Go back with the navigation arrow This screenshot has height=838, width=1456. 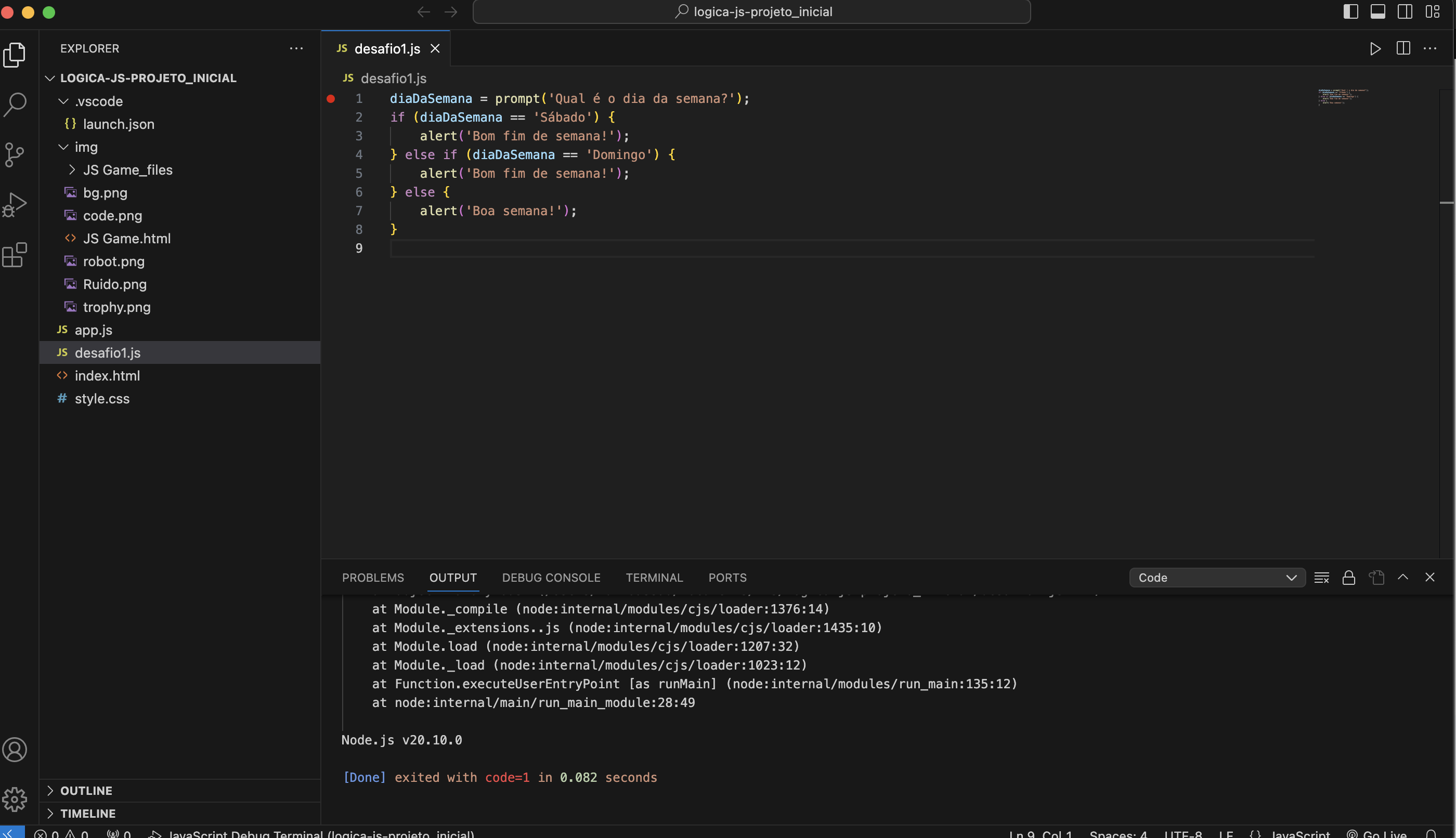pyautogui.click(x=423, y=12)
